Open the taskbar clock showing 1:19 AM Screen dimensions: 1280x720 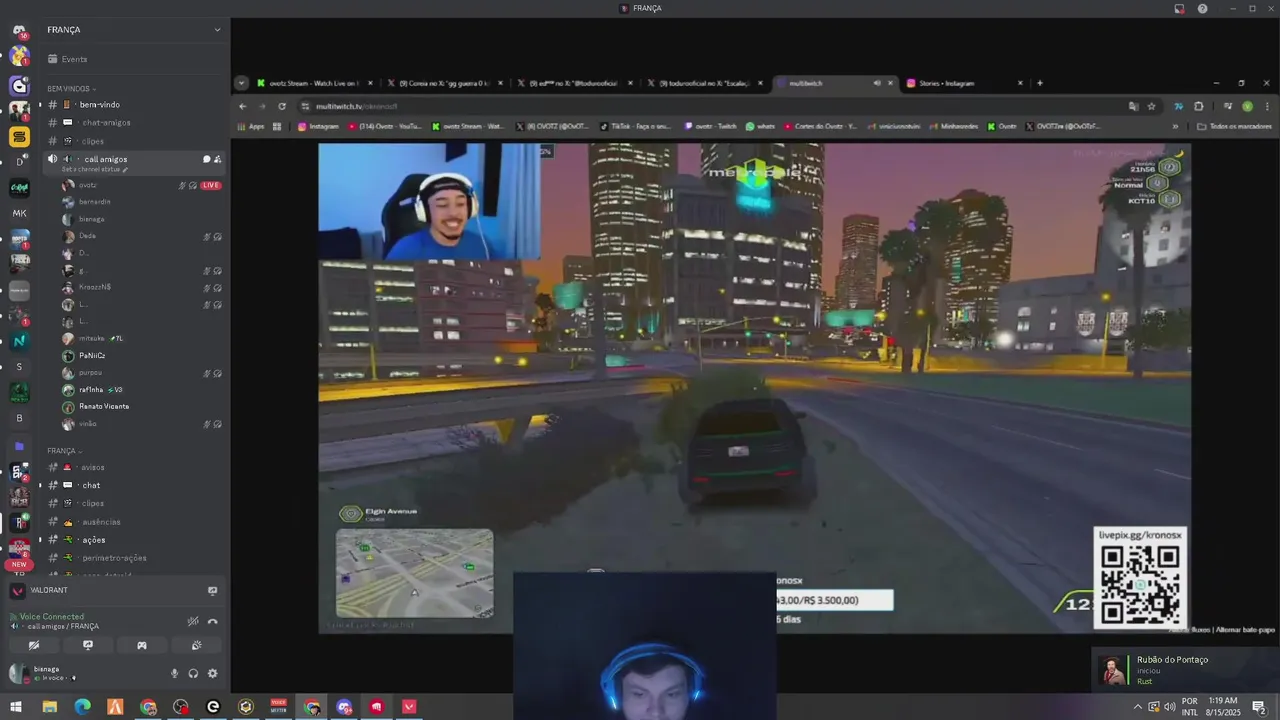pyautogui.click(x=1222, y=707)
